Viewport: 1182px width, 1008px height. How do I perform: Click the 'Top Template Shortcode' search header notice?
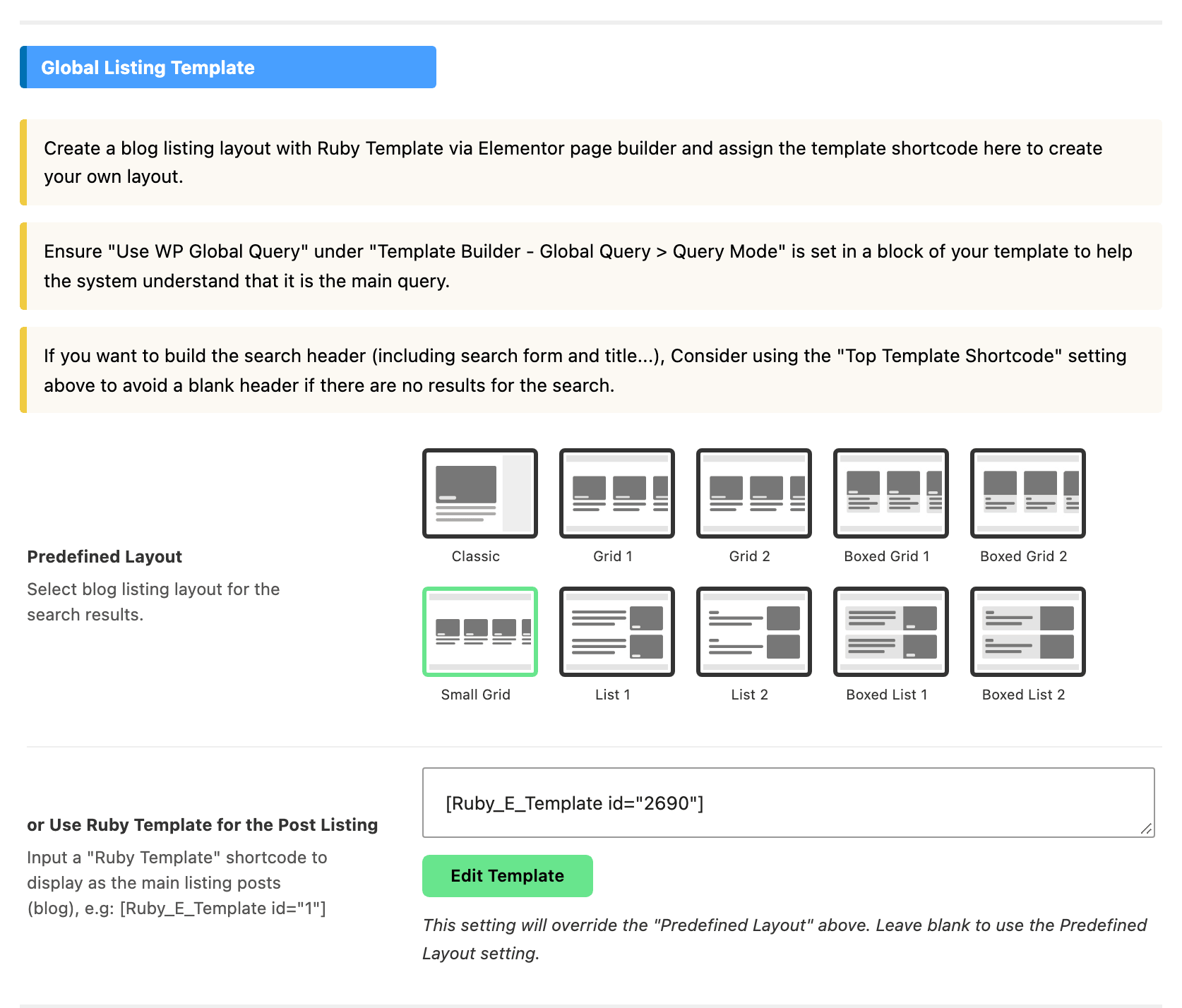click(x=591, y=371)
